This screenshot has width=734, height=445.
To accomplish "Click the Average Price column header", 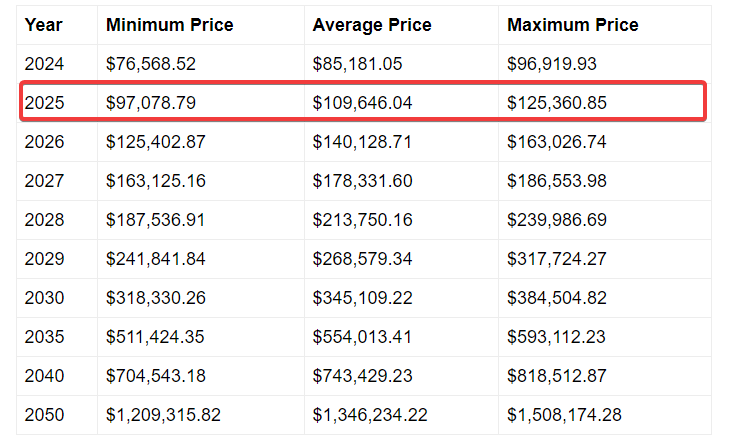I will pyautogui.click(x=370, y=25).
